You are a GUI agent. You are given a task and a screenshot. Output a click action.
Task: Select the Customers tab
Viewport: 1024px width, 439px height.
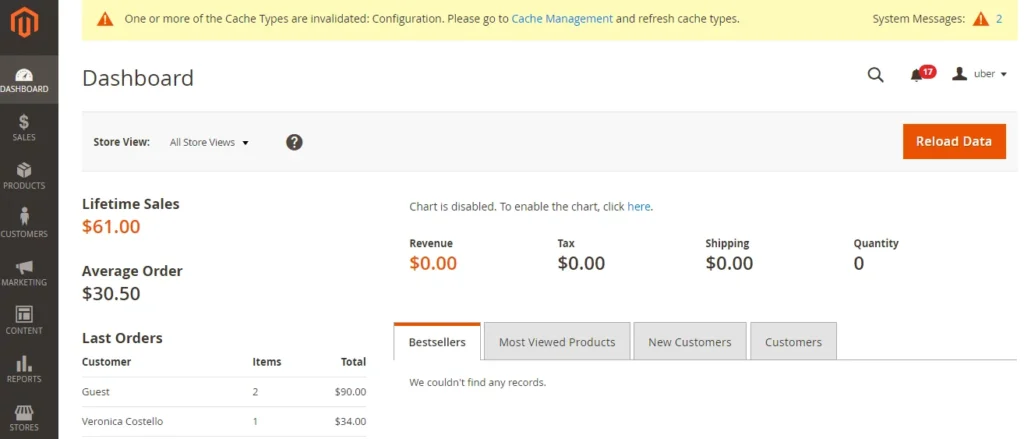pyautogui.click(x=793, y=342)
